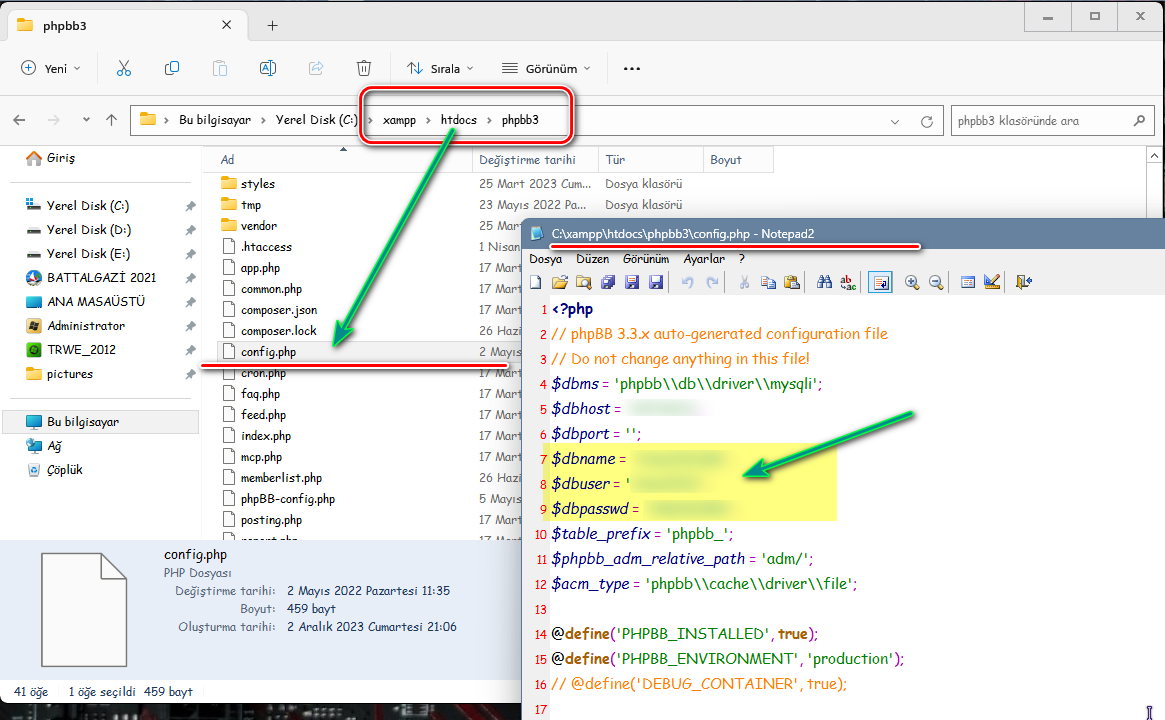Click the large config.php preview thumbnail
1165x720 pixels.
[x=84, y=610]
